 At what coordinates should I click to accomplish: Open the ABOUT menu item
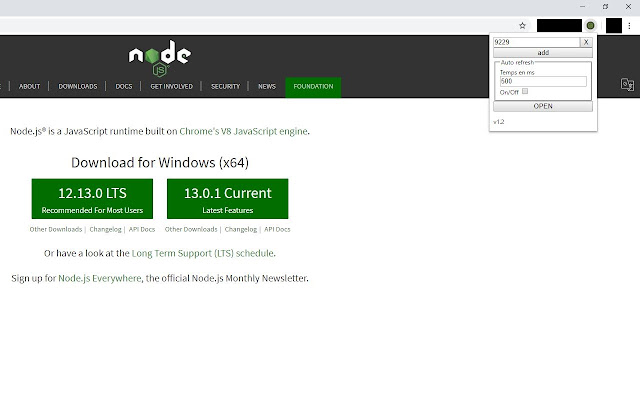[x=29, y=87]
